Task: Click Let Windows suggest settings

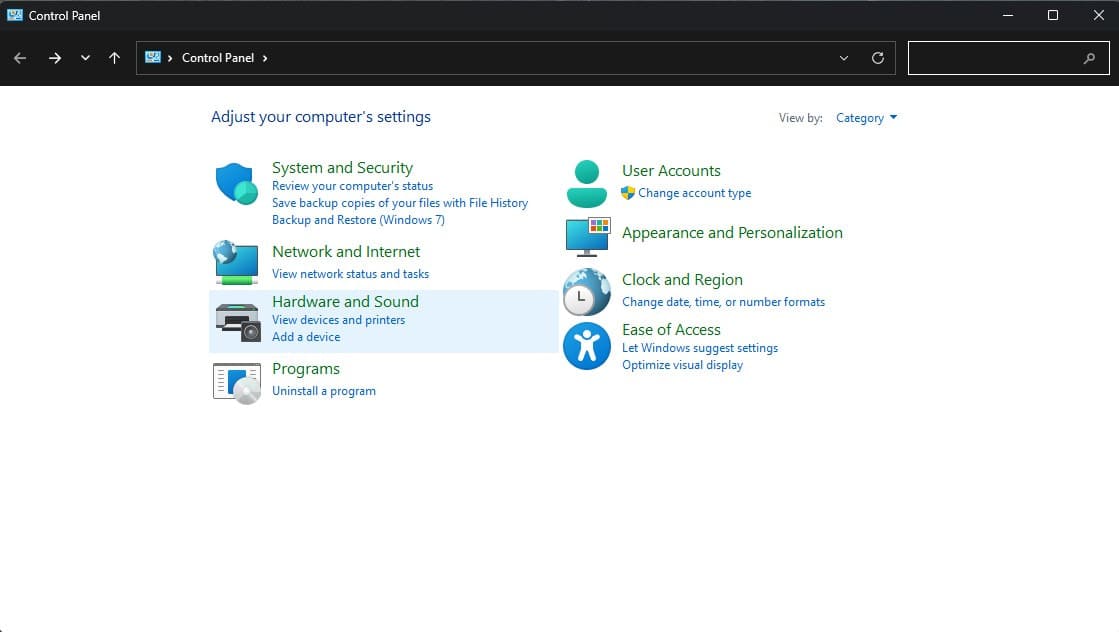Action: coord(700,348)
